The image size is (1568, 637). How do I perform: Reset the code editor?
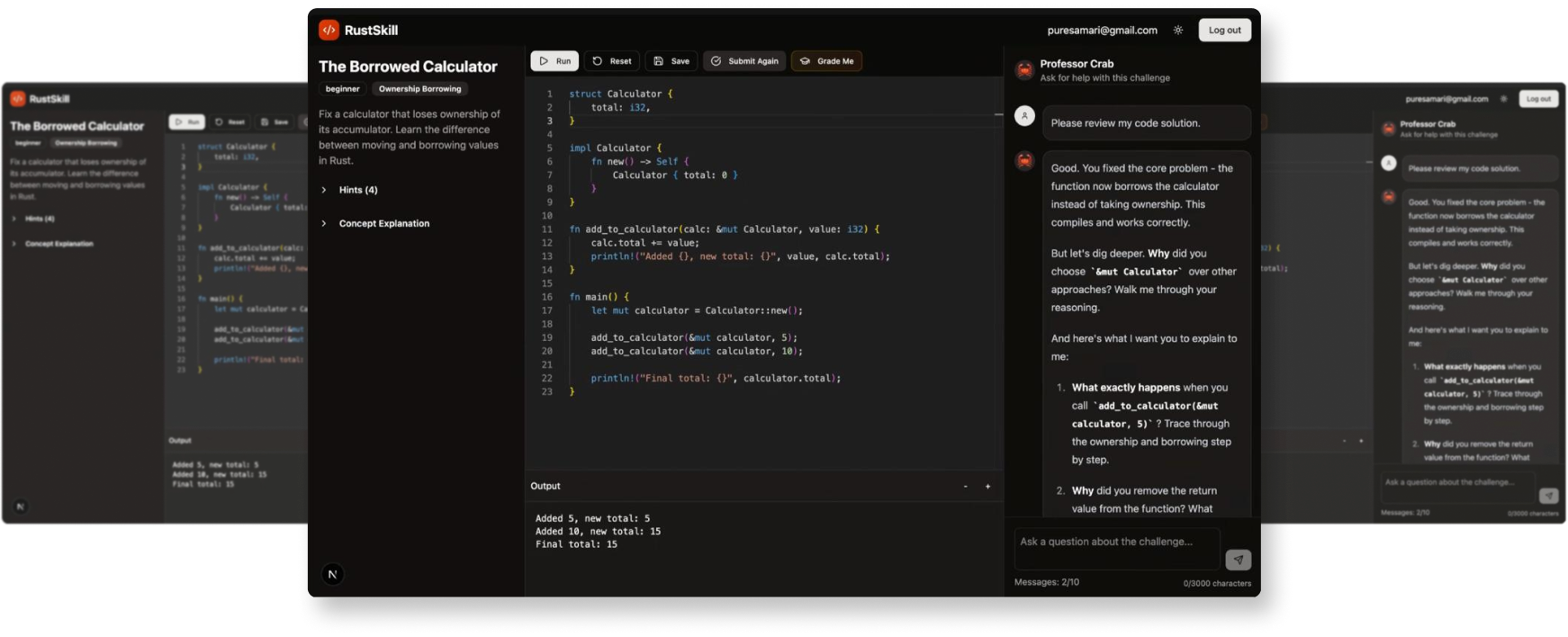tap(612, 61)
